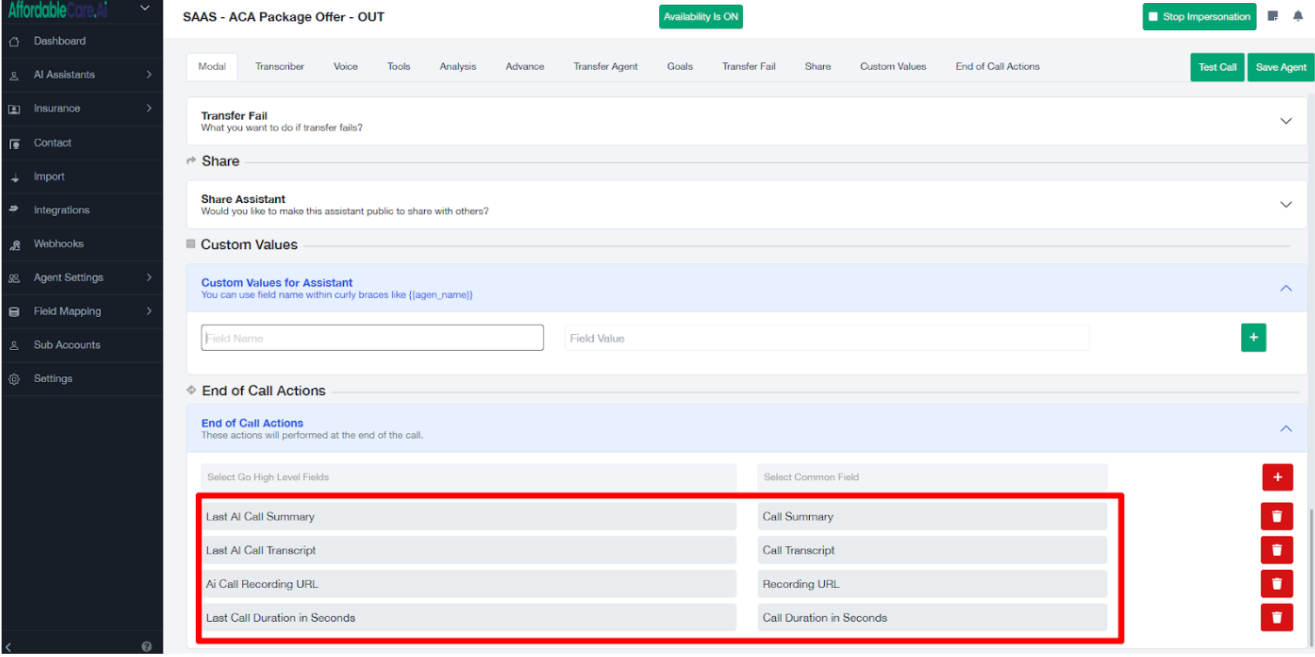This screenshot has width=1315, height=657.
Task: Toggle the Availability Is ON button
Action: tap(700, 17)
